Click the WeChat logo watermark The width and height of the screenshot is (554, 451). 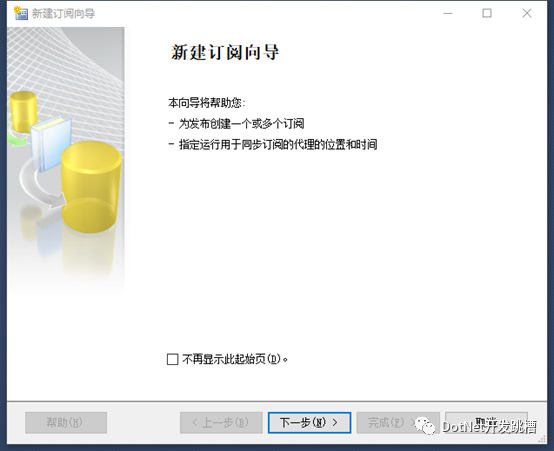[x=425, y=426]
